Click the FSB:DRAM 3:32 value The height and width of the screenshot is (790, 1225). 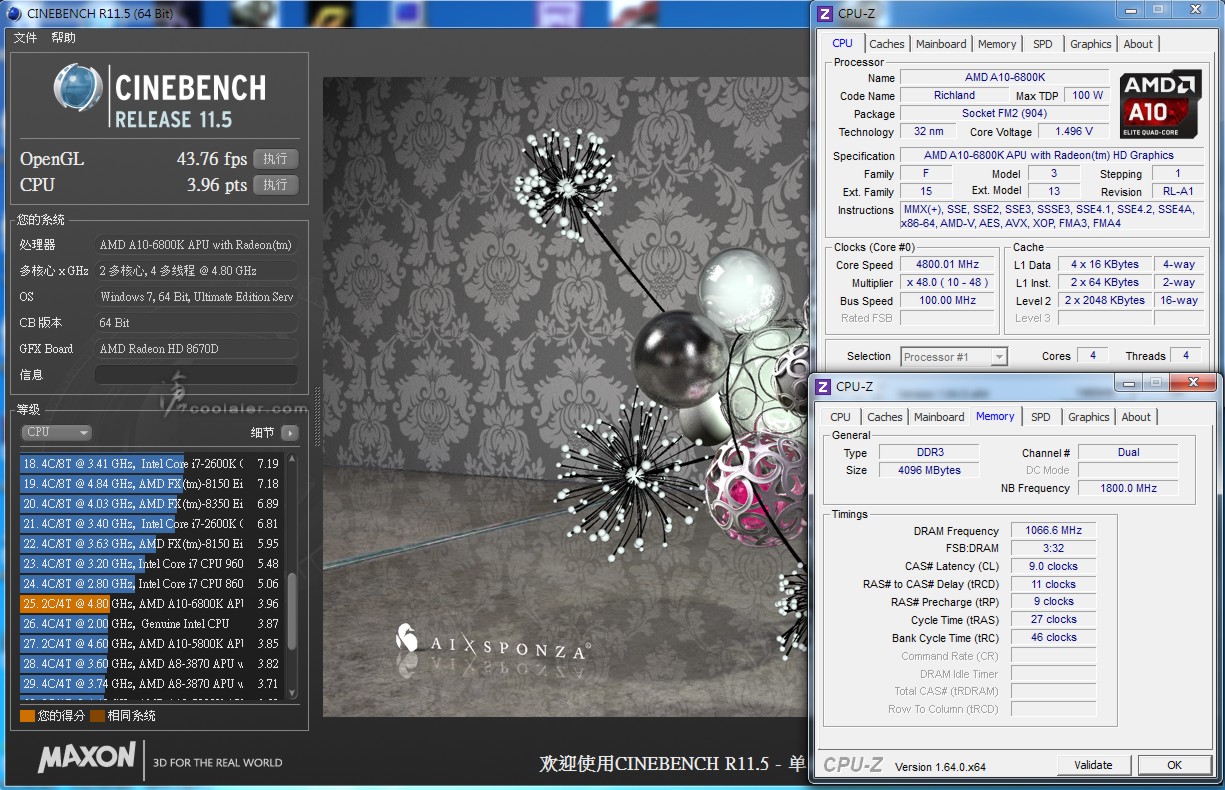click(1053, 549)
